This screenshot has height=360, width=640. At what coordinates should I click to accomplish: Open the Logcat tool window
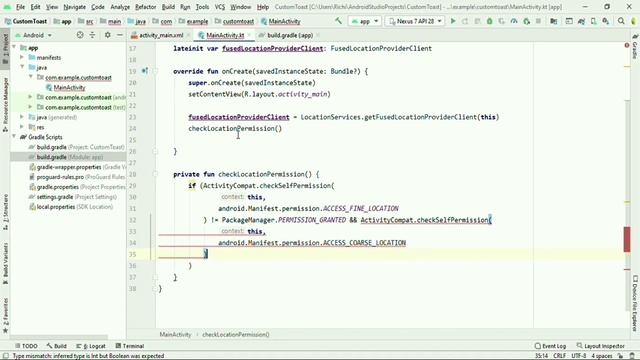[x=91, y=346]
